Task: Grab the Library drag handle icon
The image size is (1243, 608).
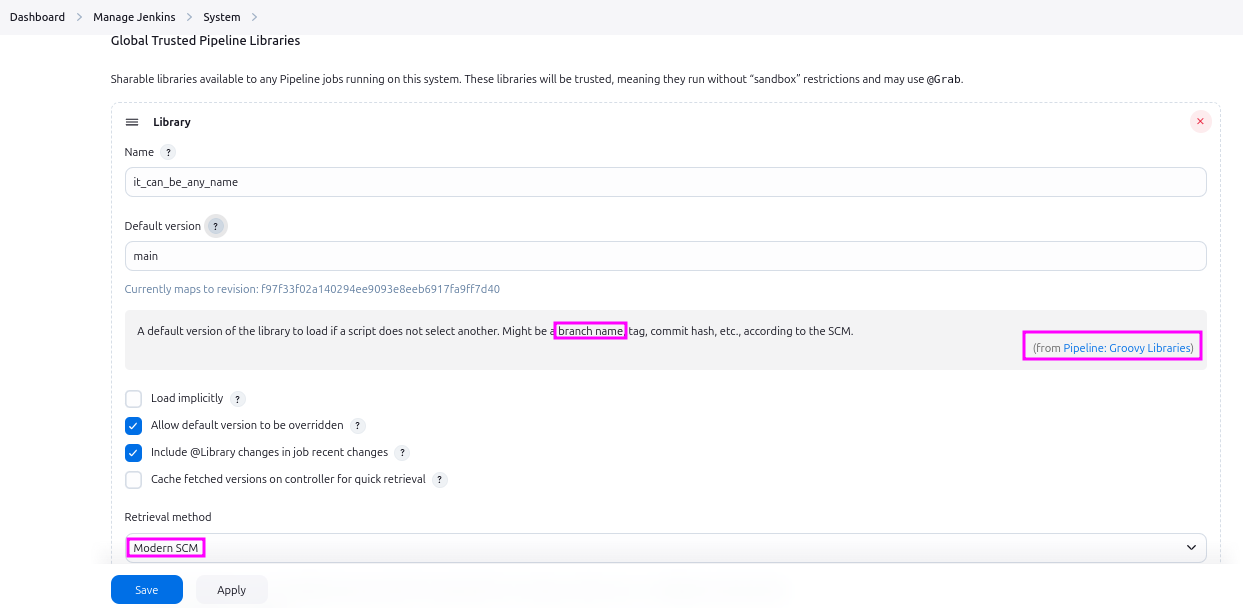Action: click(132, 122)
